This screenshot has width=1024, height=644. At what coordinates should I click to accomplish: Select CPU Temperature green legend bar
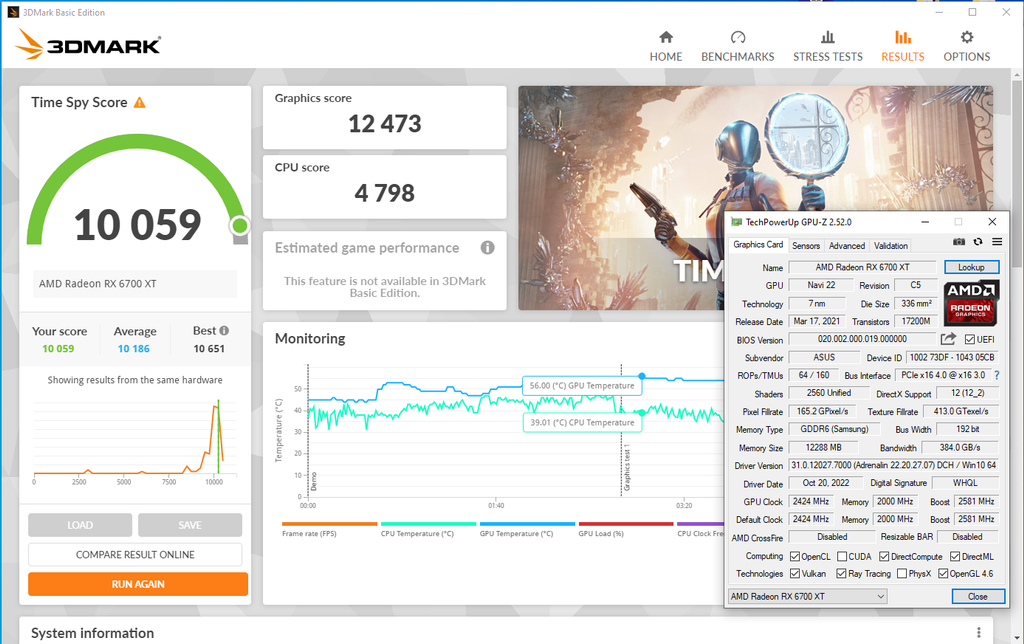(428, 524)
